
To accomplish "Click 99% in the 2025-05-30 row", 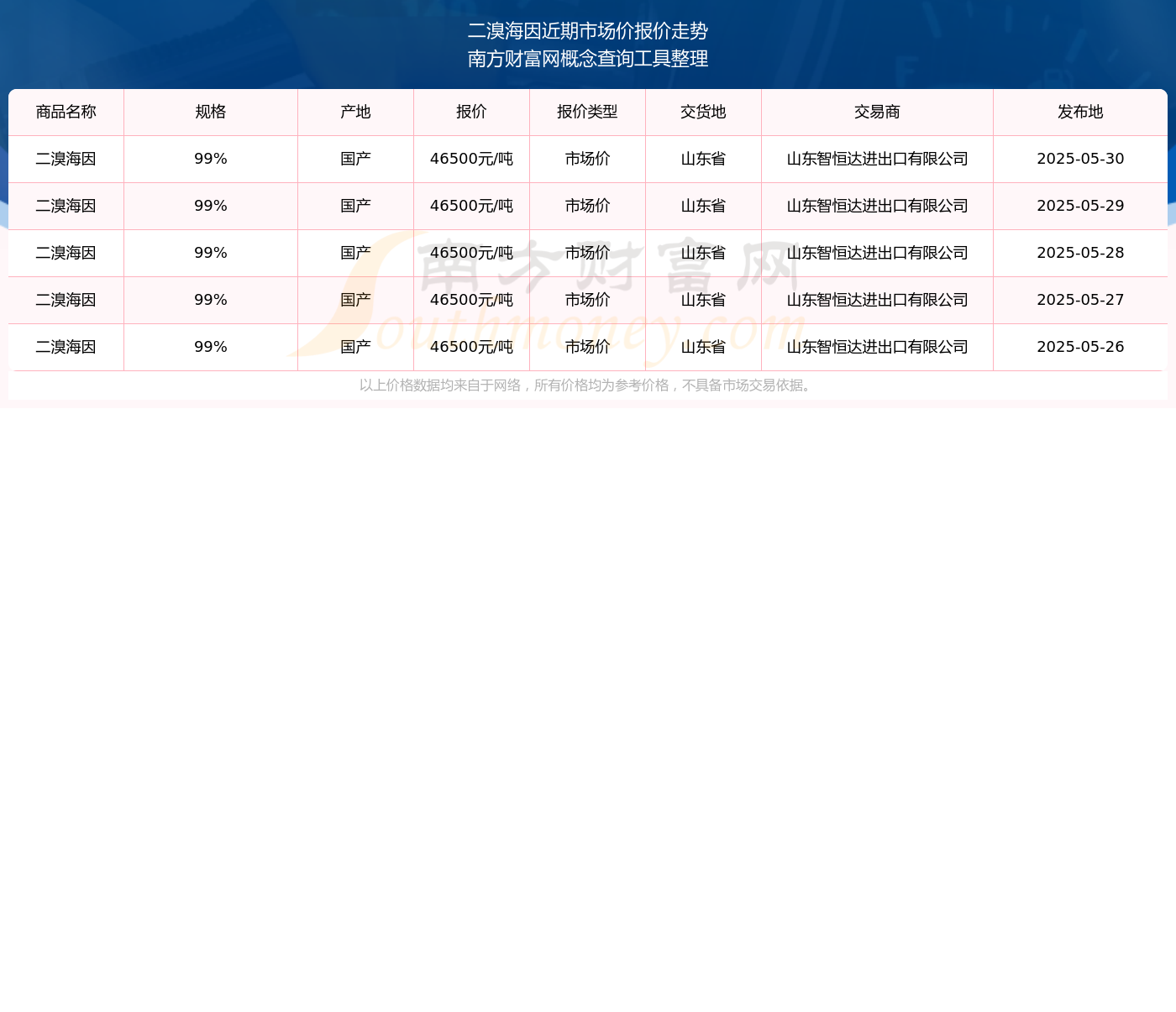I will (211, 159).
